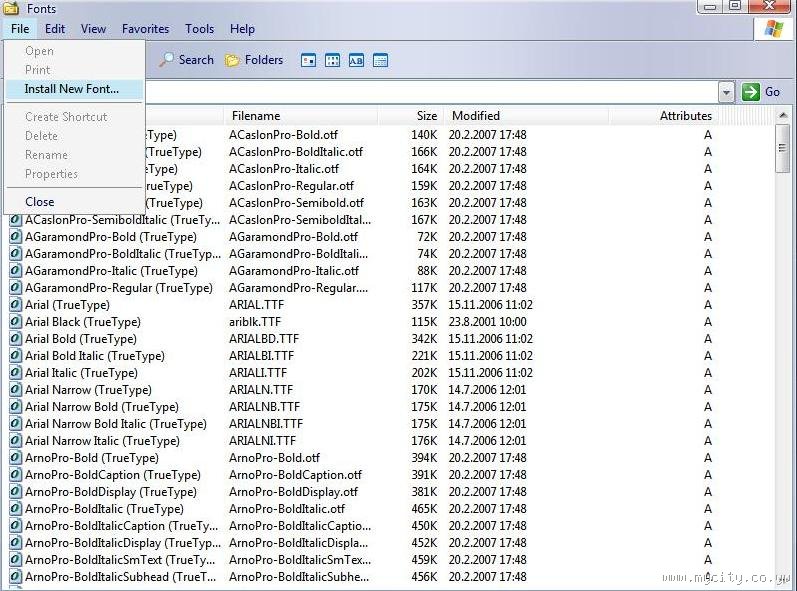Select Arial Narrow font icon
Viewport: 797px width, 591px height.
[x=16, y=390]
